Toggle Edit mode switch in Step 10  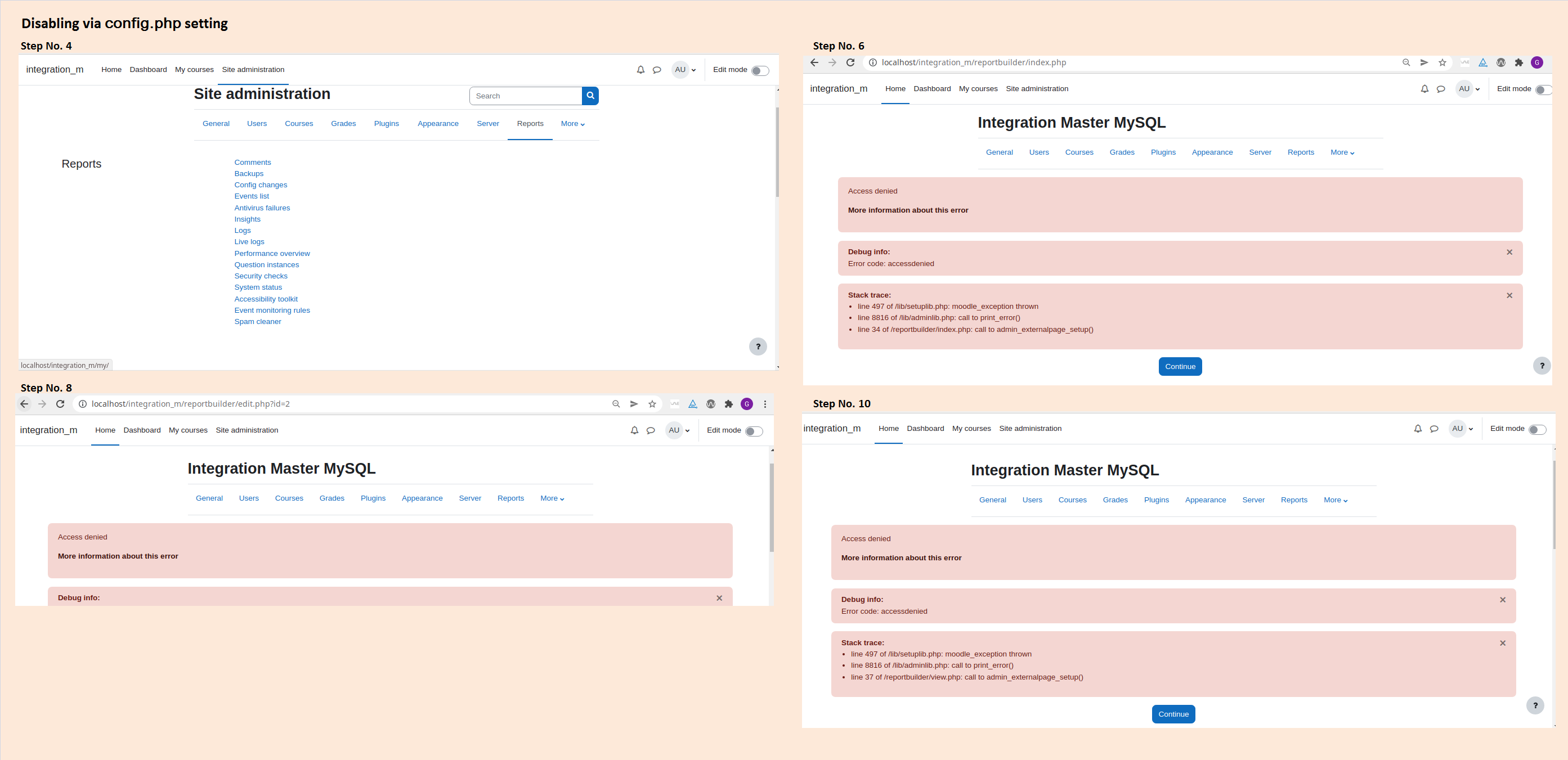pos(1537,430)
